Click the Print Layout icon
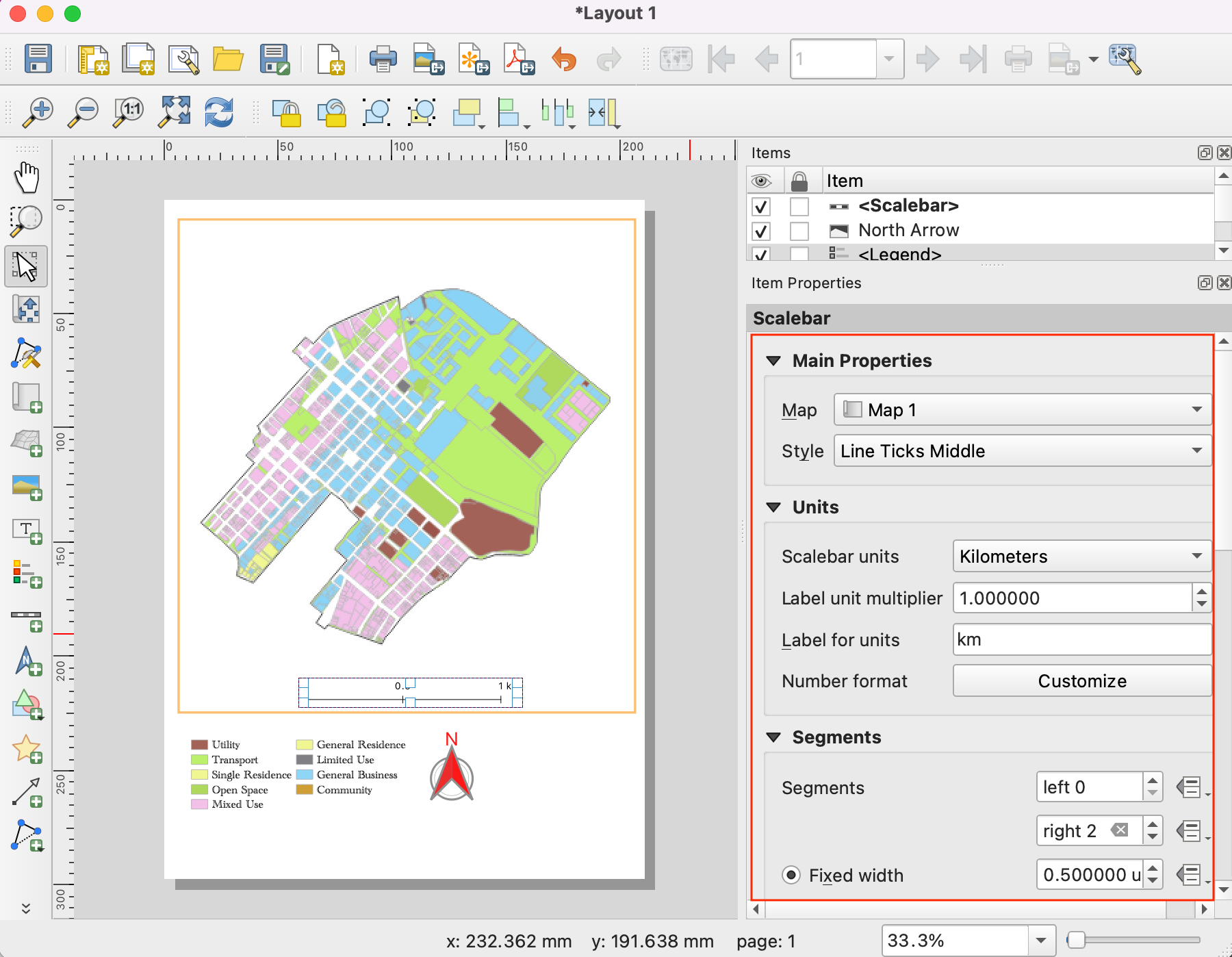This screenshot has height=957, width=1232. [x=383, y=59]
